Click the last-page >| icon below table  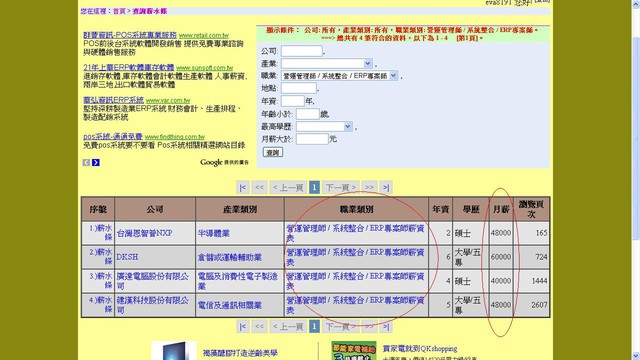click(386, 327)
